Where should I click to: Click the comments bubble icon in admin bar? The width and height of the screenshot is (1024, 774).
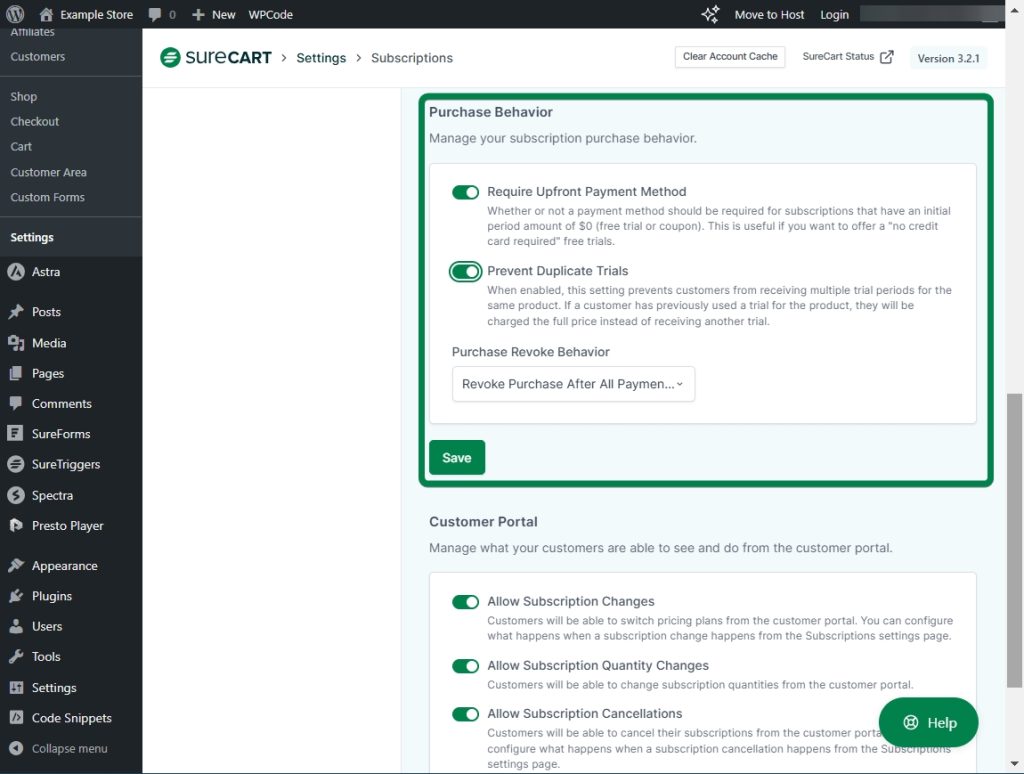click(155, 15)
